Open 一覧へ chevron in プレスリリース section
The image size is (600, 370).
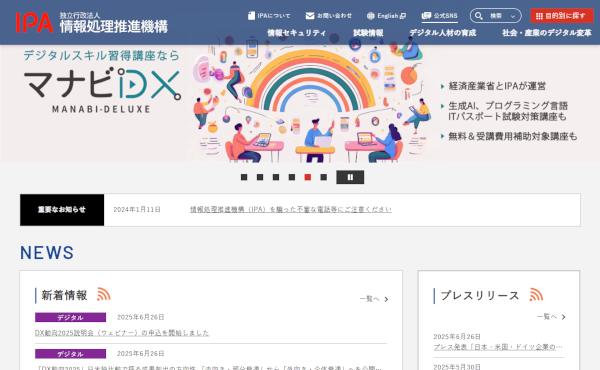[563, 317]
